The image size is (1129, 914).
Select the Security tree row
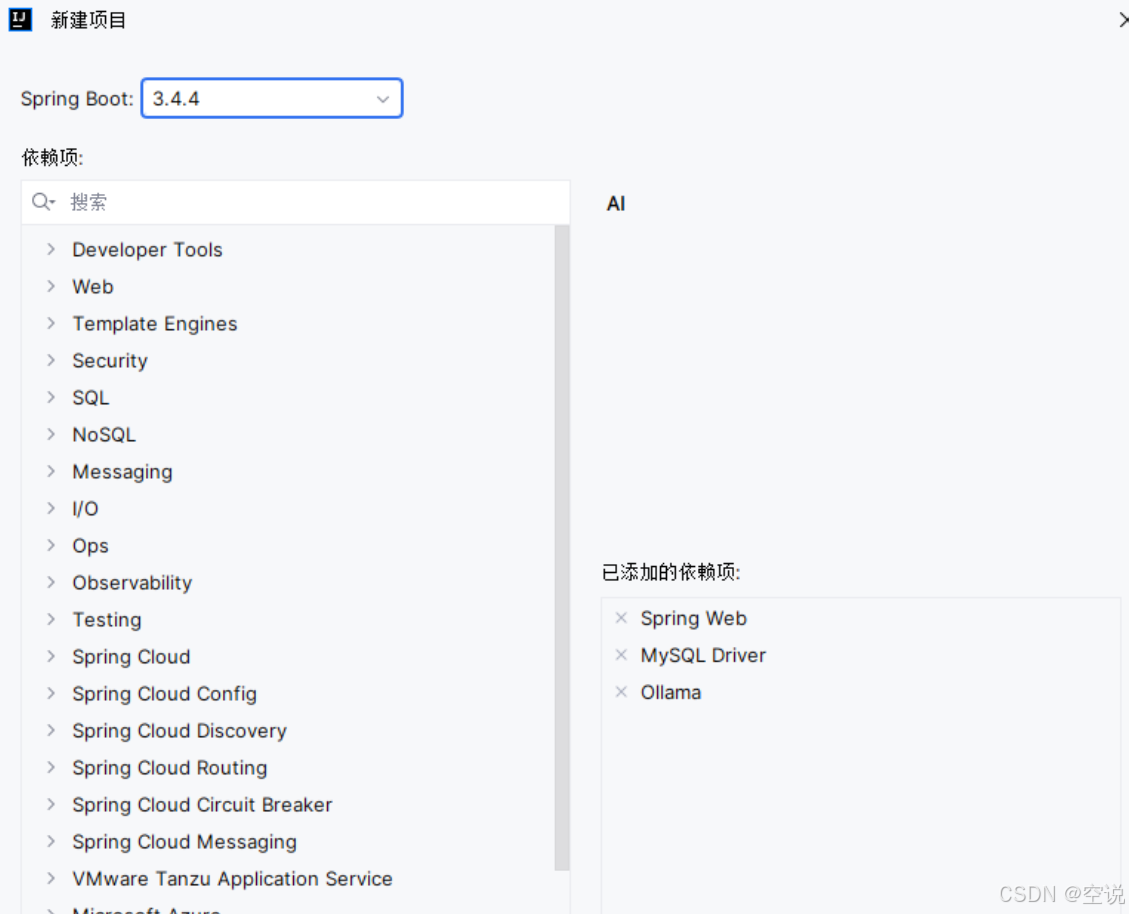point(288,360)
